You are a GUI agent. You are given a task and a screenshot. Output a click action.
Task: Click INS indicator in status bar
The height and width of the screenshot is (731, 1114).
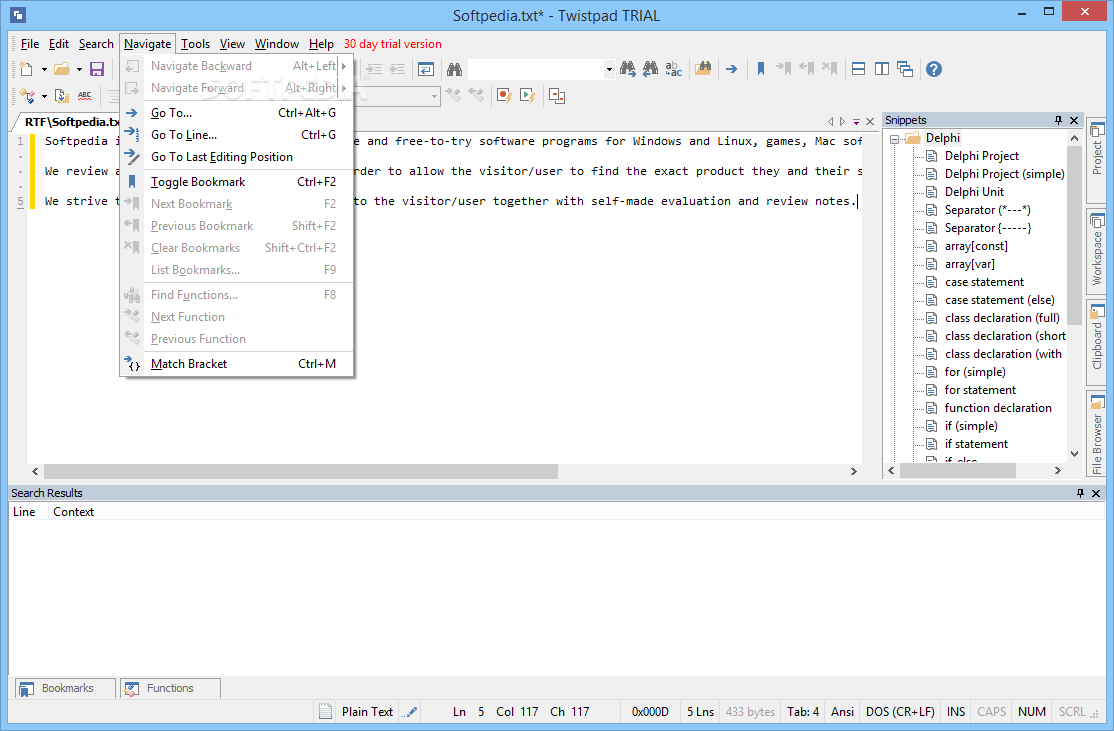[x=956, y=712]
